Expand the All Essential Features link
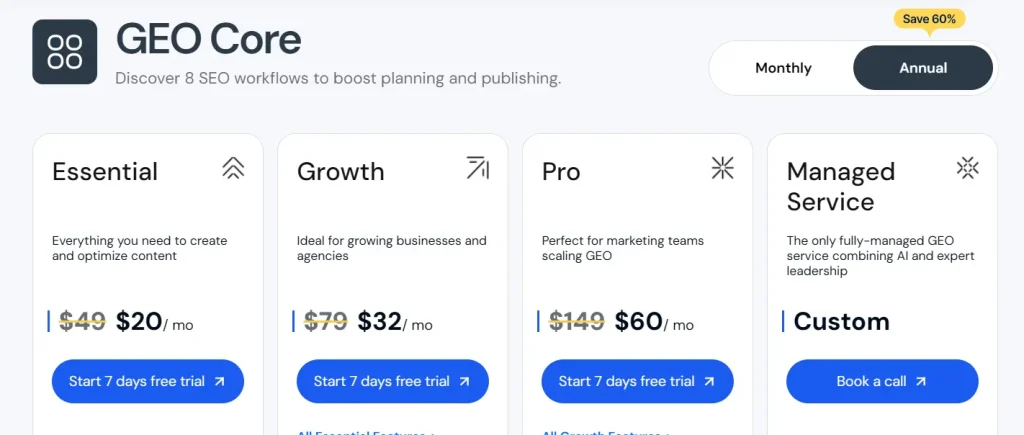The width and height of the screenshot is (1024, 435). [x=367, y=432]
